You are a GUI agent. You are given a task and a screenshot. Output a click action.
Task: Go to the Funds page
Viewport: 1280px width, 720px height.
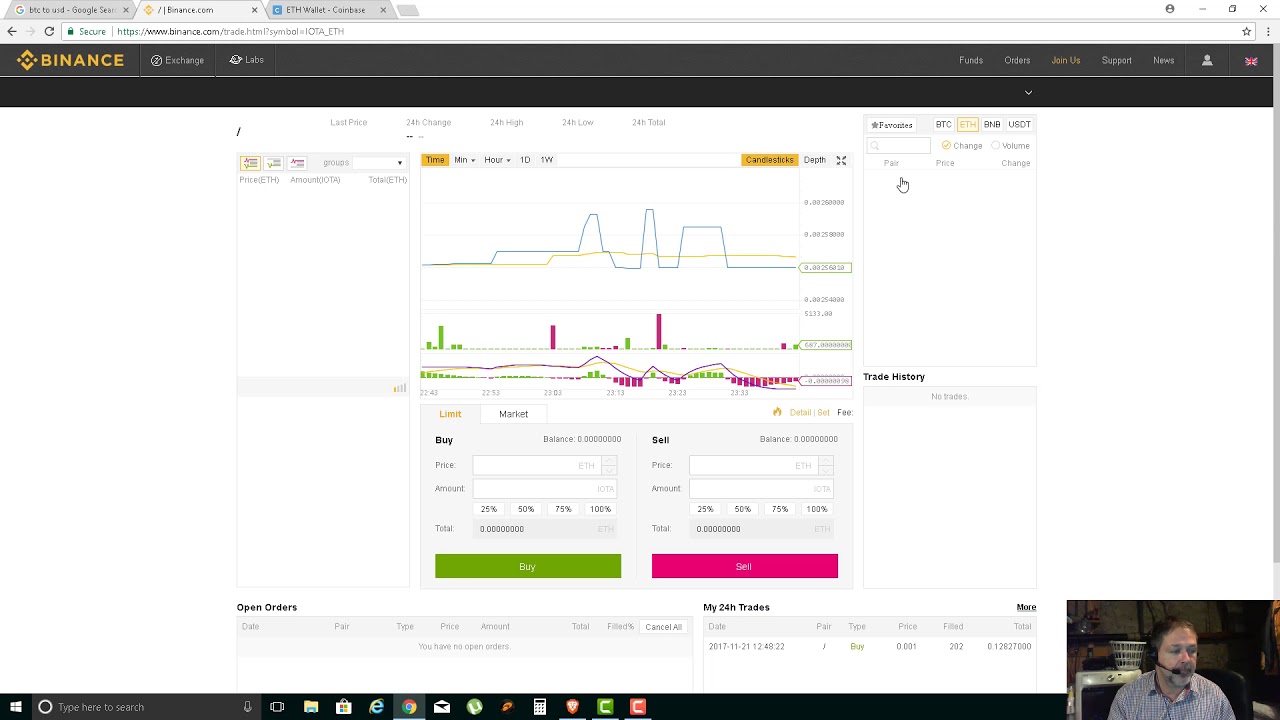coord(971,60)
